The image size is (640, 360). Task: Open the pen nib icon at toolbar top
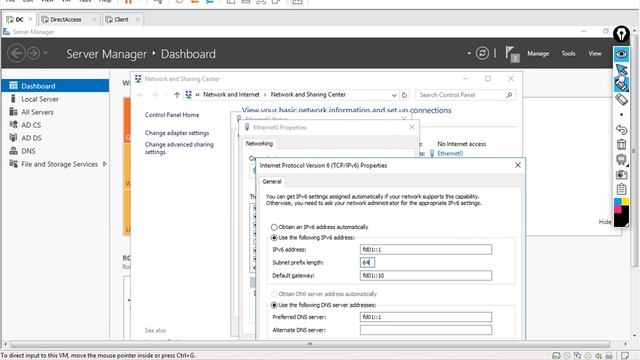click(x=621, y=34)
